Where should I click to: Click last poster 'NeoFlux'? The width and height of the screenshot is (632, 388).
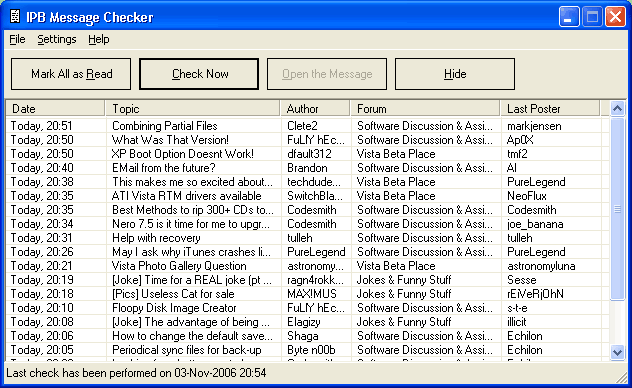(x=526, y=196)
